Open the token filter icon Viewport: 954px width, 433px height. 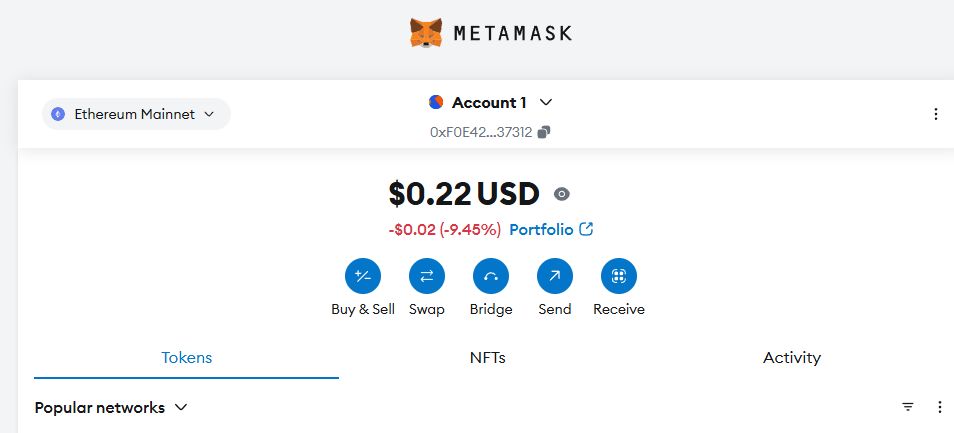point(908,407)
